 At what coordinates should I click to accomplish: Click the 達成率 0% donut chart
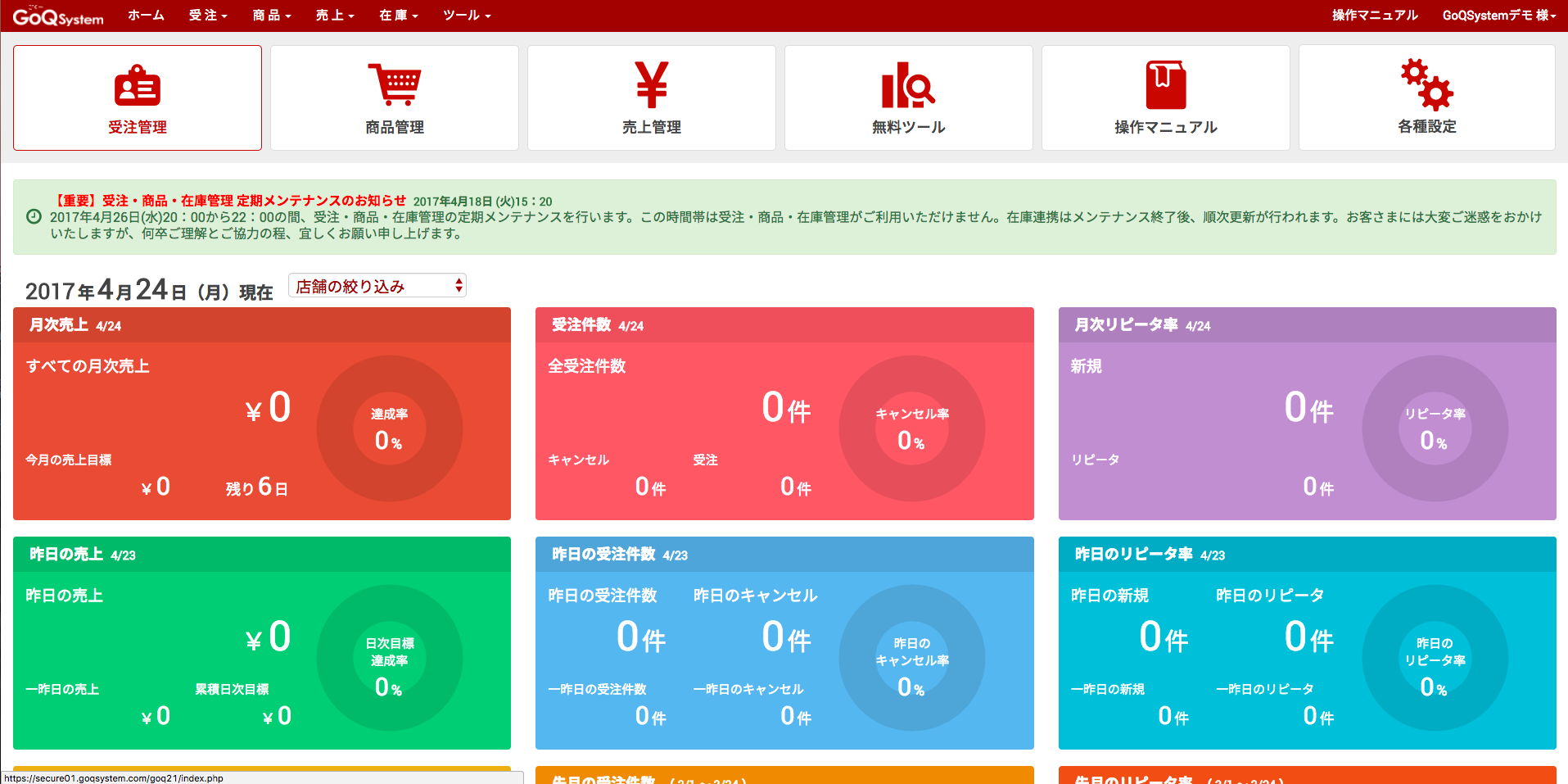(x=390, y=428)
